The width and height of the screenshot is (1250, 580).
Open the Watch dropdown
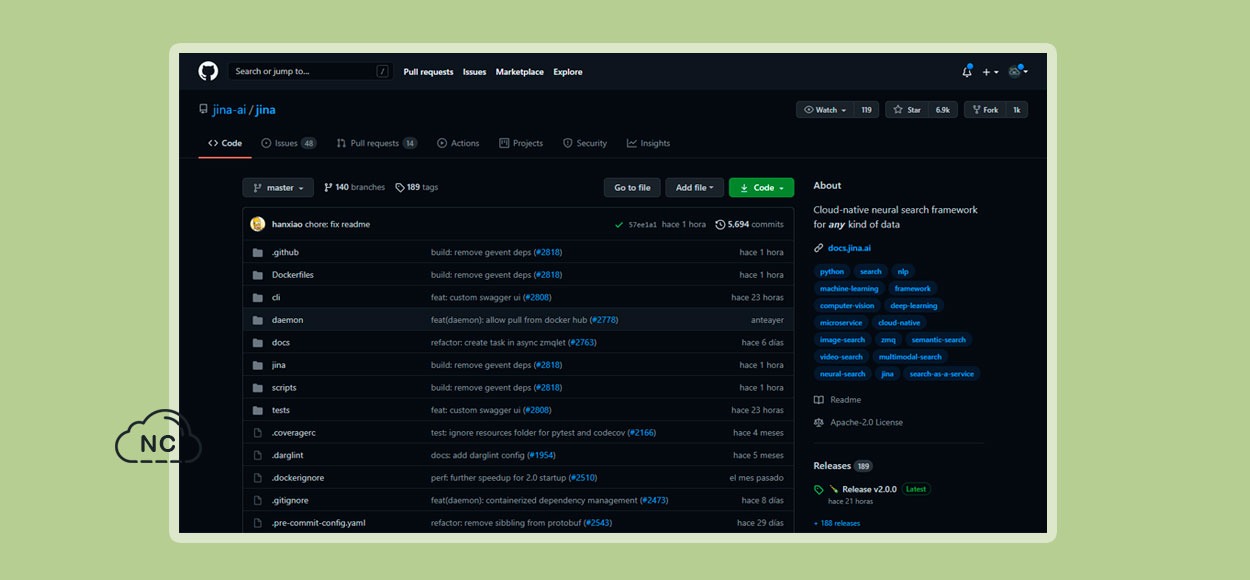(x=825, y=110)
